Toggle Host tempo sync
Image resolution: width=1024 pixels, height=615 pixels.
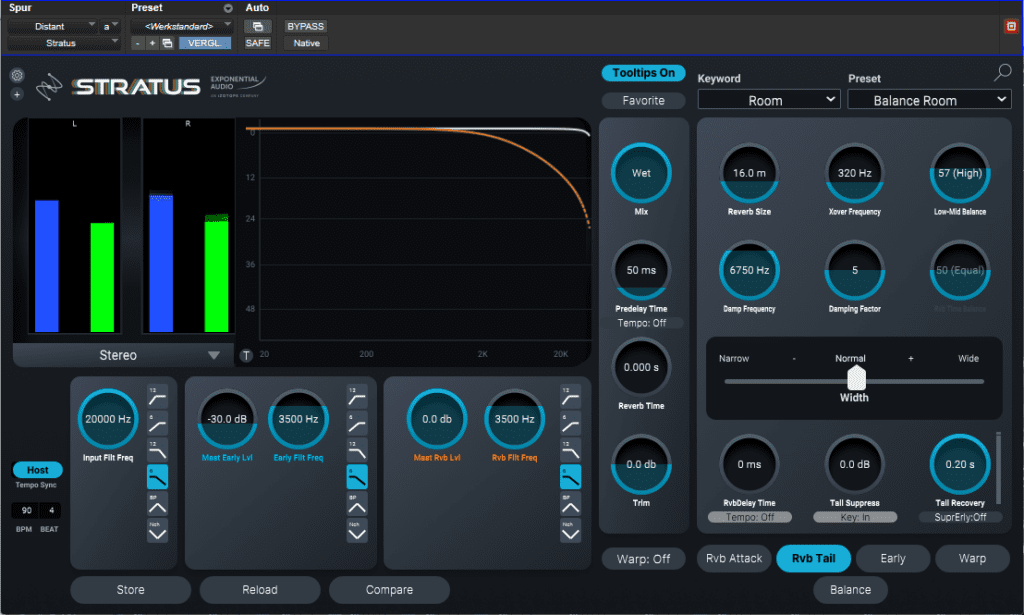[x=37, y=470]
